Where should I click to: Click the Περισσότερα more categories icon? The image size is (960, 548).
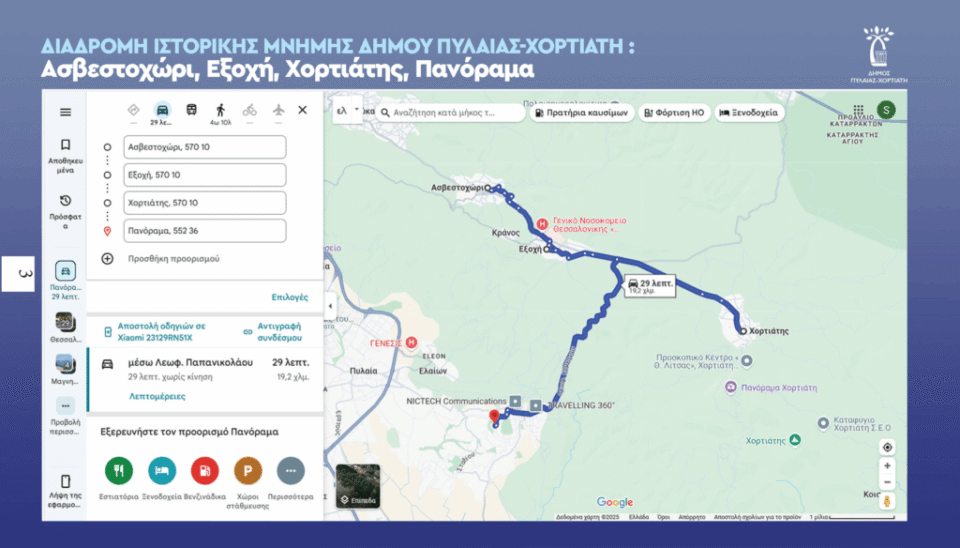[x=291, y=471]
